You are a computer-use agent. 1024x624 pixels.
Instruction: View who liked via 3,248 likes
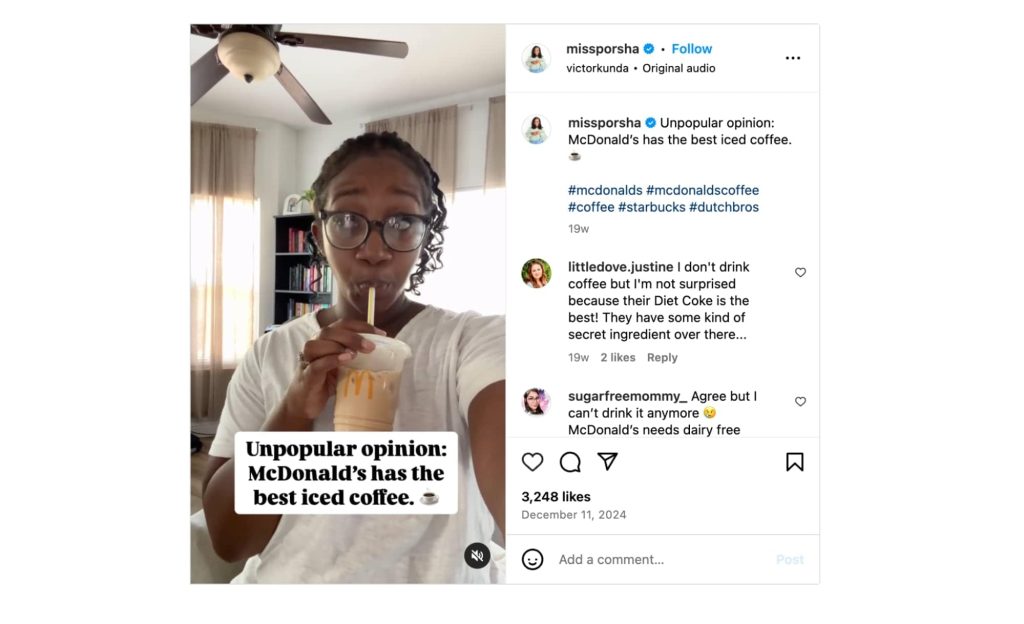[x=556, y=497]
